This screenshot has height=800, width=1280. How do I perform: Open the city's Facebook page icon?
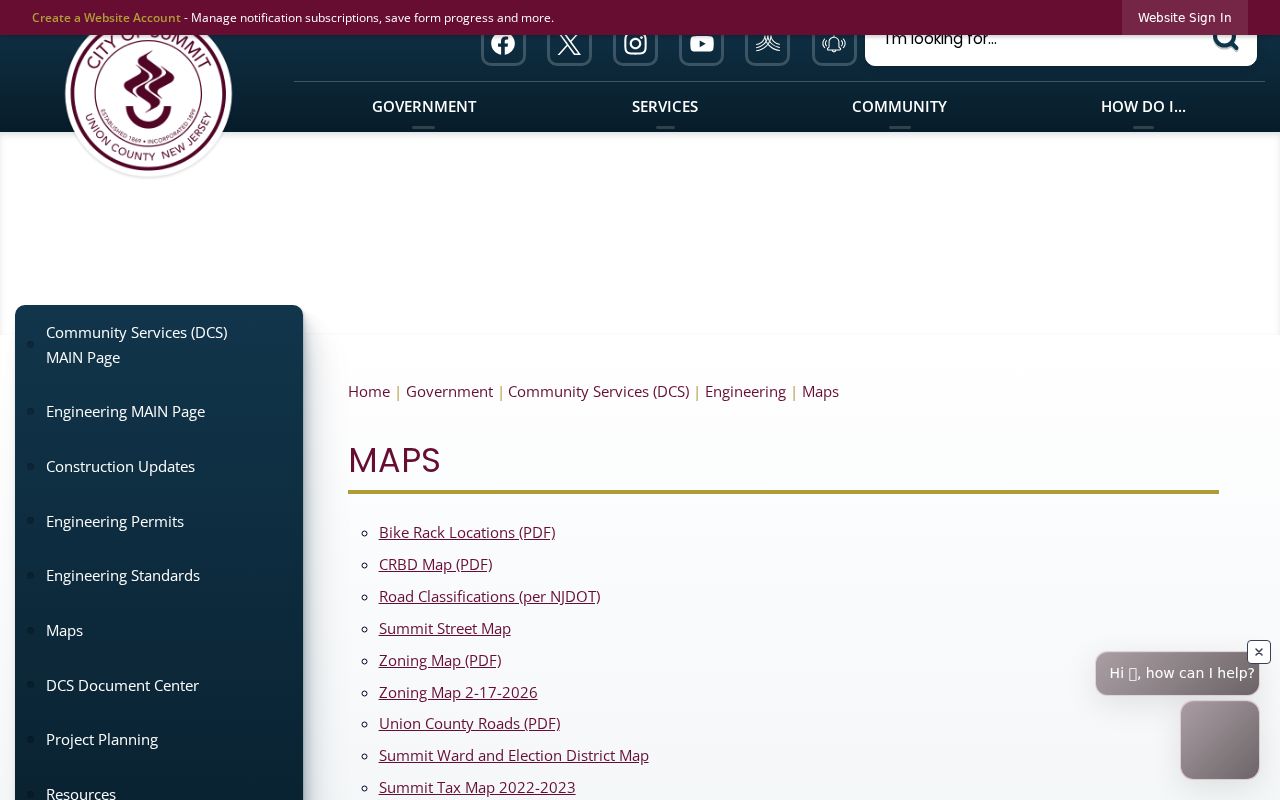(503, 44)
